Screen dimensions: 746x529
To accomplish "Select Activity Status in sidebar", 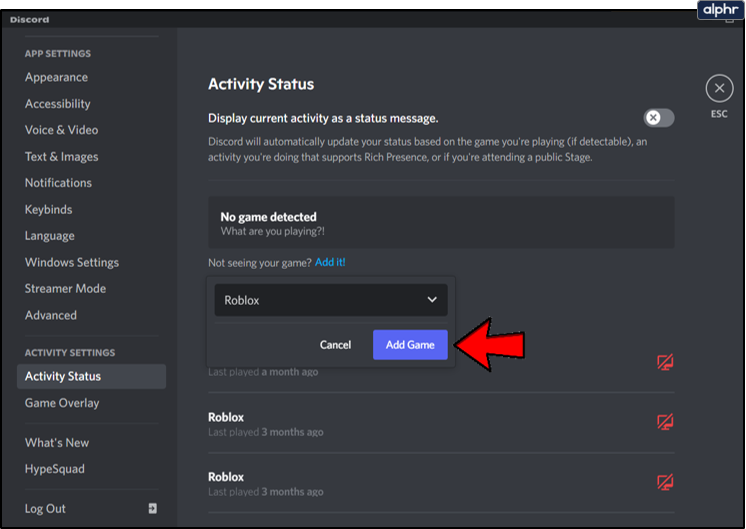I will click(63, 377).
